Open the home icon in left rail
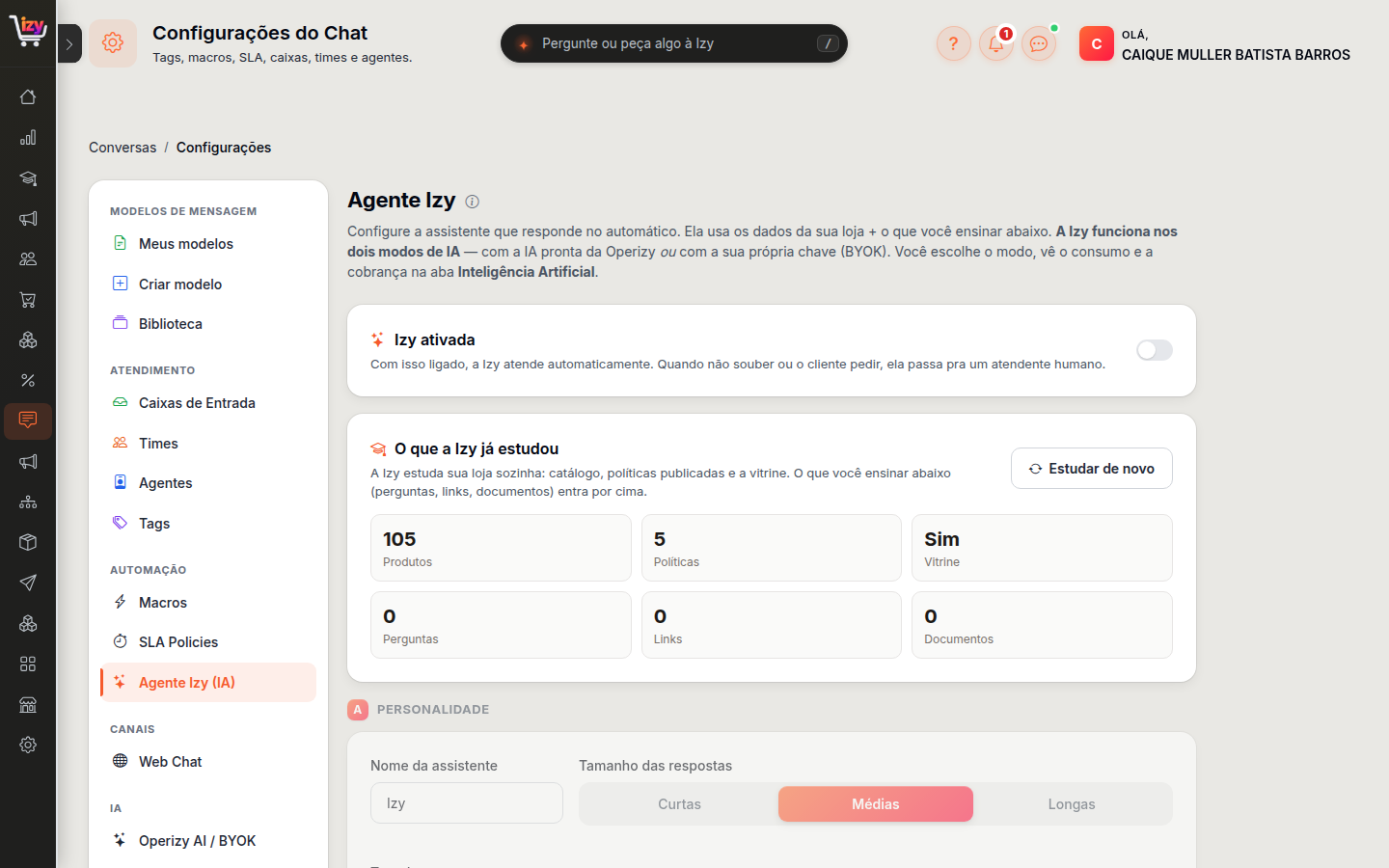The width and height of the screenshot is (1389, 868). tap(28, 96)
